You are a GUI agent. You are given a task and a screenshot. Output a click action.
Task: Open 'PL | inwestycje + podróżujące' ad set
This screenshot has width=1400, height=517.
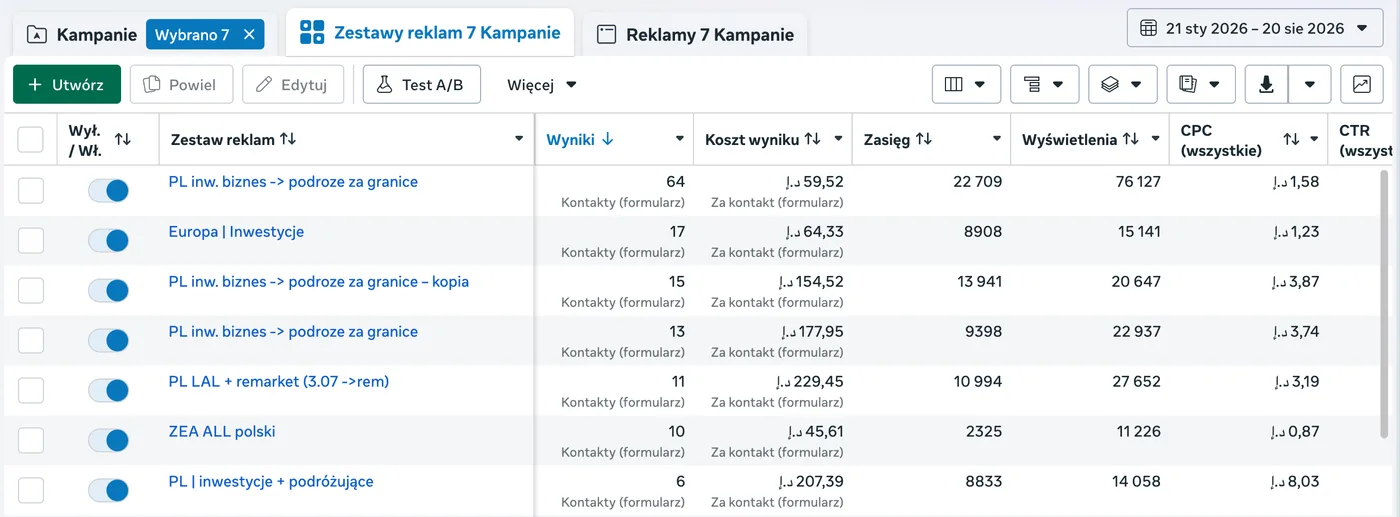[271, 481]
